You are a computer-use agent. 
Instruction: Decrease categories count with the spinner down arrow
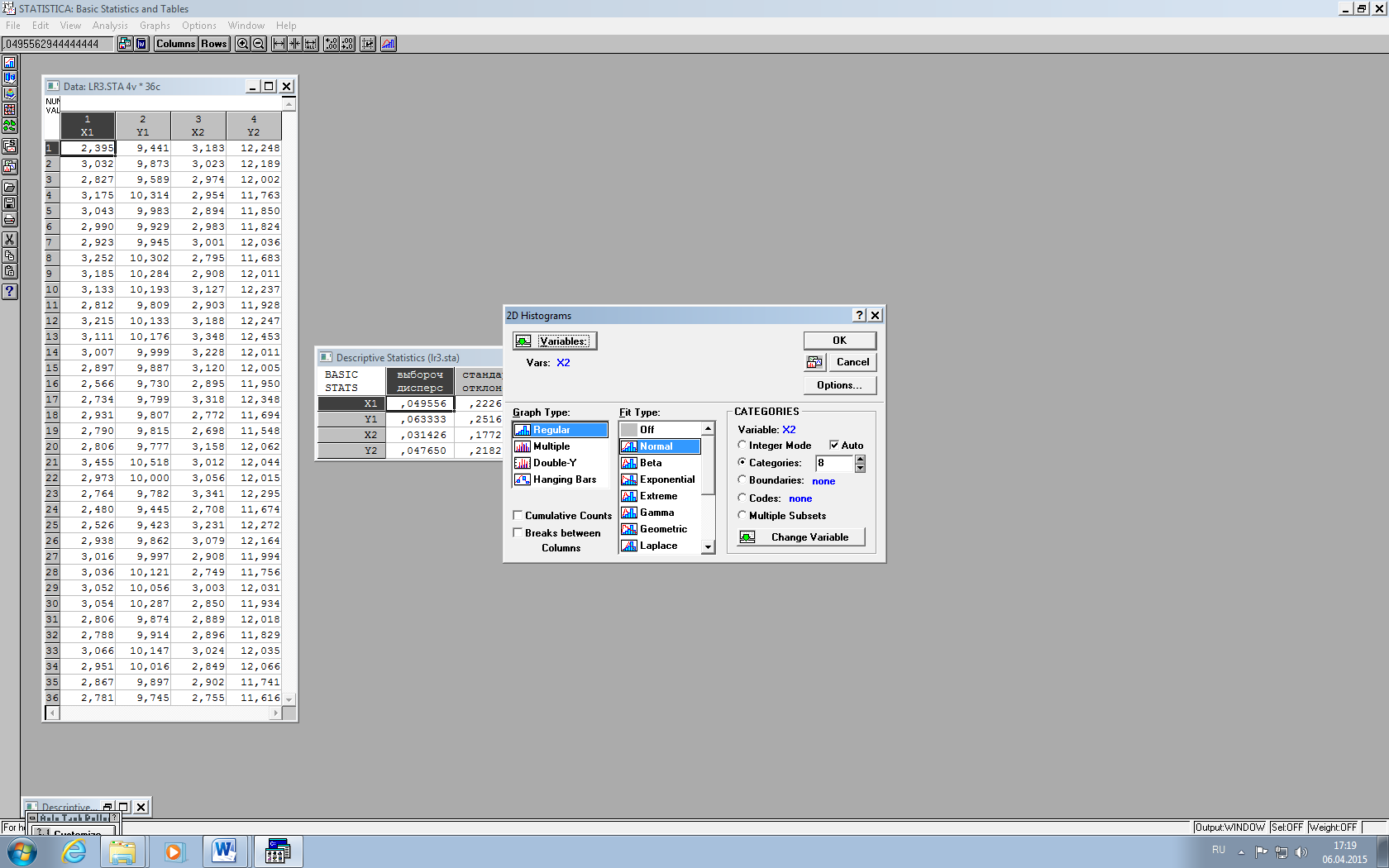pyautogui.click(x=860, y=468)
